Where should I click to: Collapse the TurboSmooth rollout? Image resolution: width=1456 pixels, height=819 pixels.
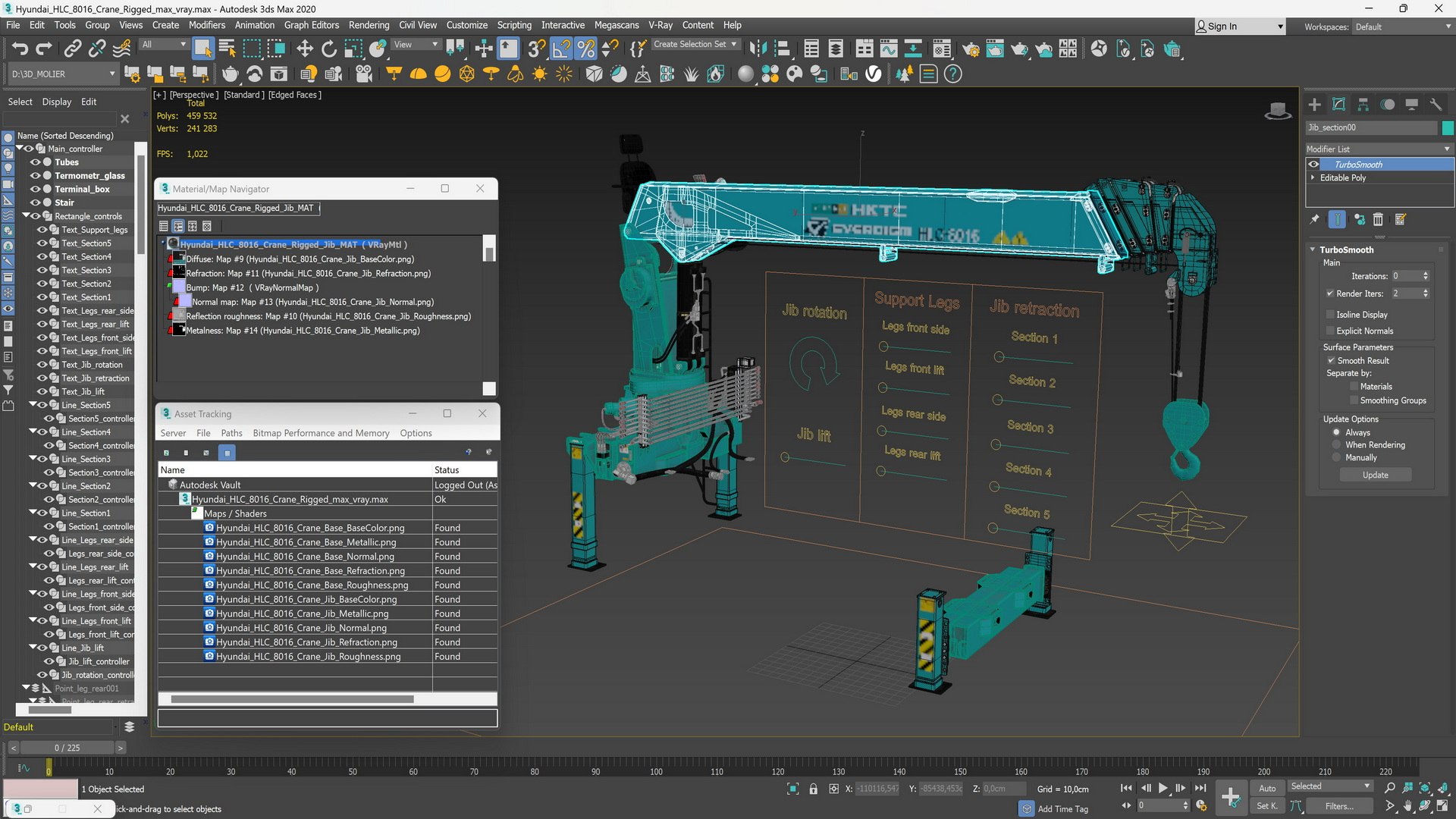tap(1347, 249)
